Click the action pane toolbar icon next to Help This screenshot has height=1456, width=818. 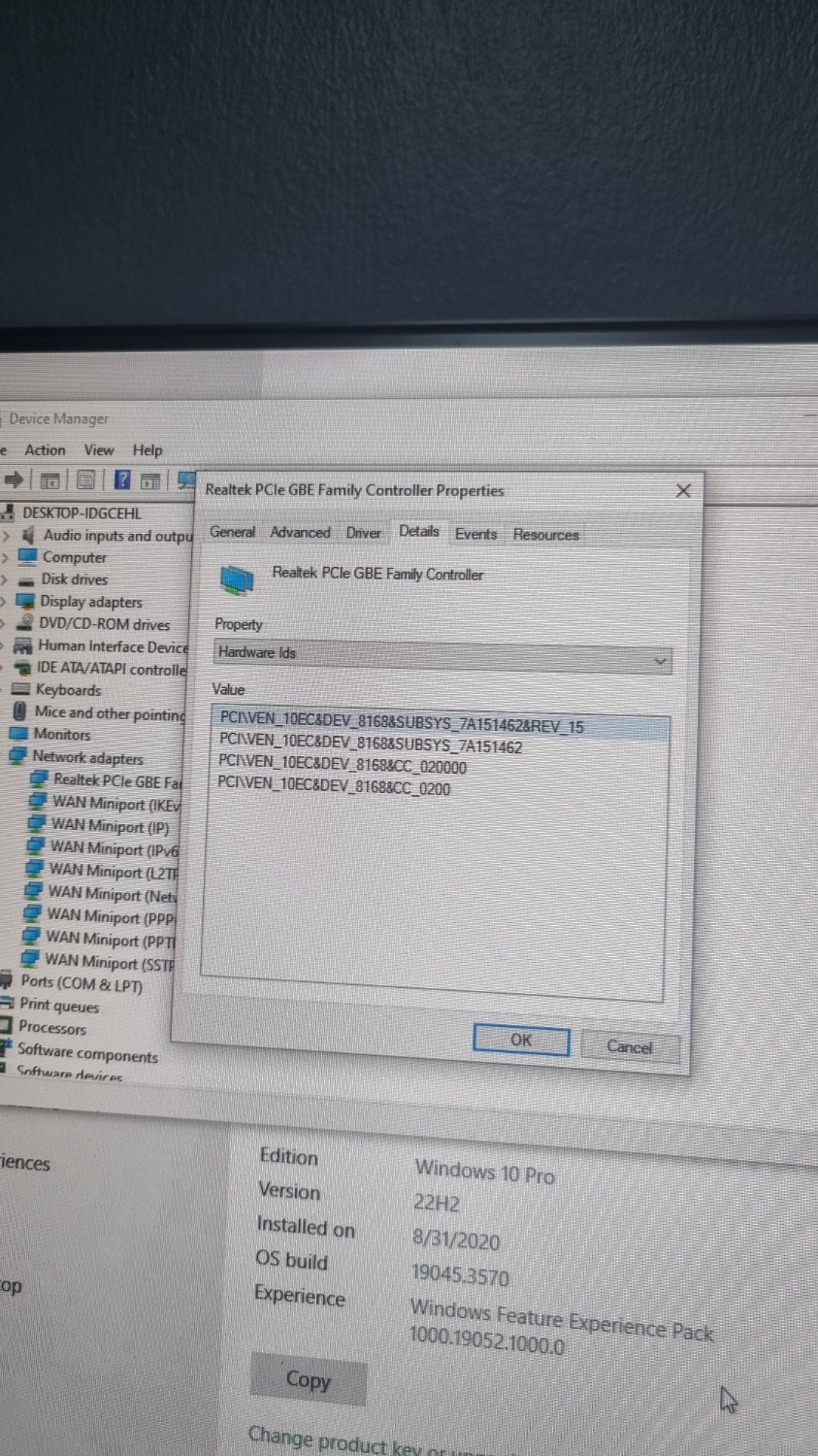pyautogui.click(x=150, y=480)
